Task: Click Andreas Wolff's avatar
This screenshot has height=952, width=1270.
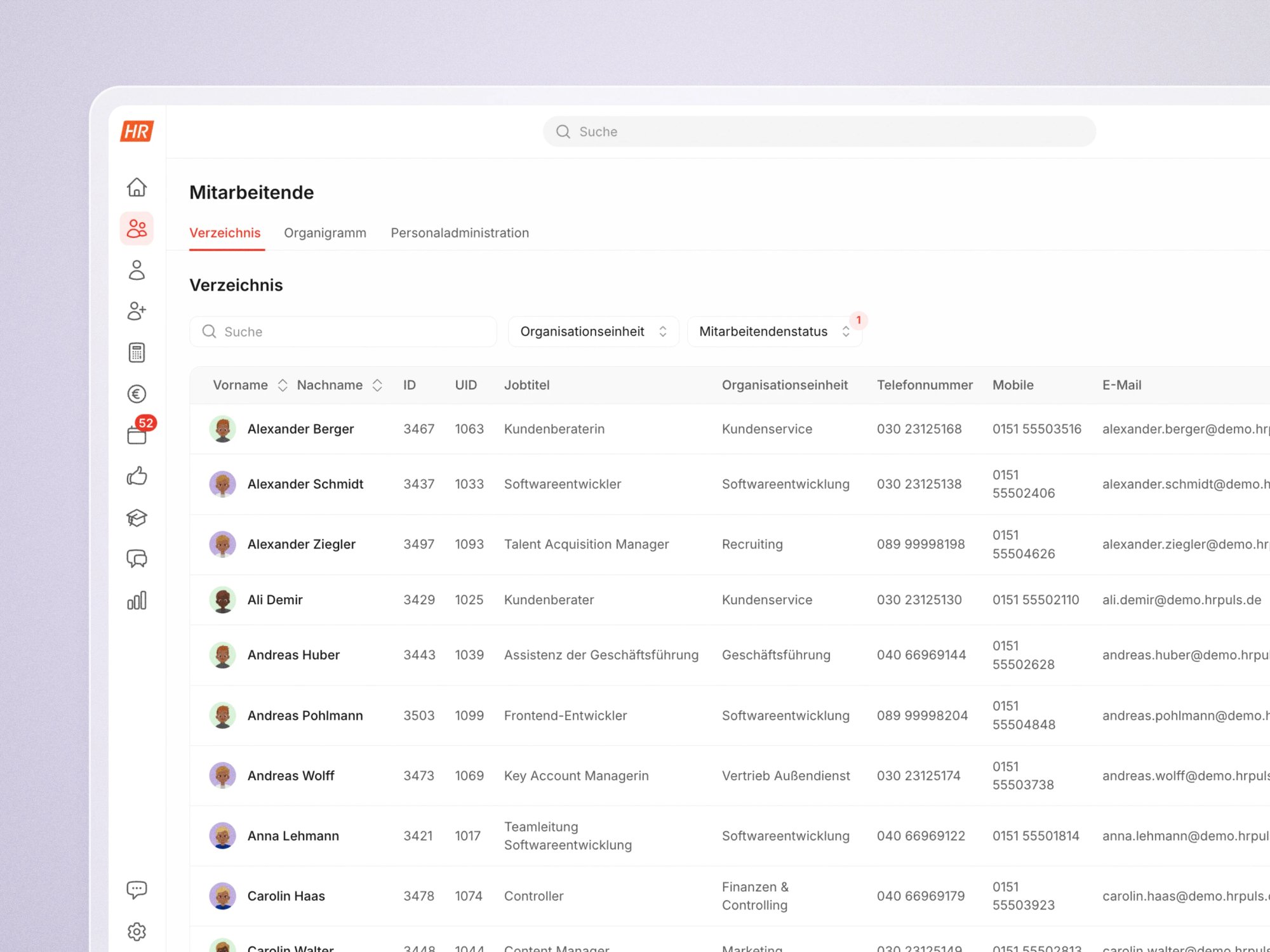Action: pos(222,776)
